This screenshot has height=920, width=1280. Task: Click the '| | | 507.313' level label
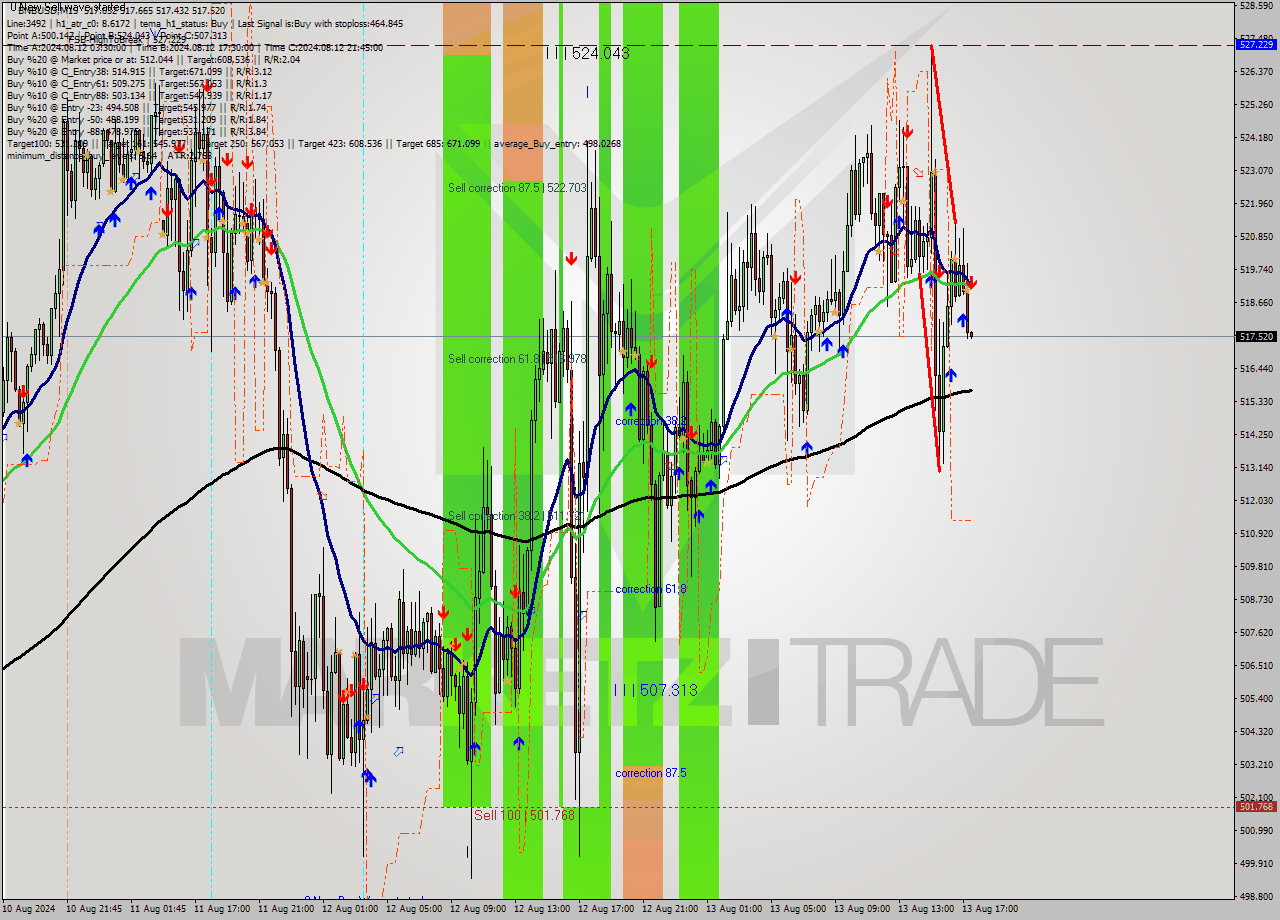coord(656,690)
